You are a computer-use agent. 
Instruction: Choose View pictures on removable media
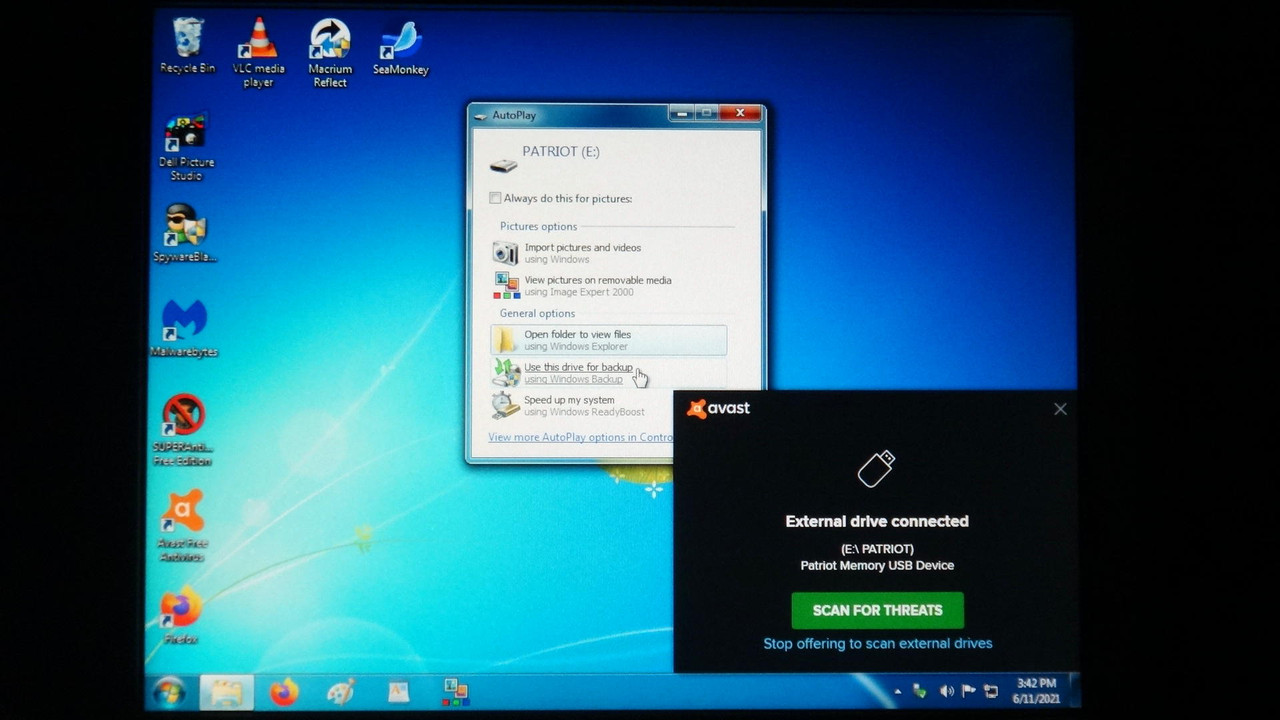(609, 286)
